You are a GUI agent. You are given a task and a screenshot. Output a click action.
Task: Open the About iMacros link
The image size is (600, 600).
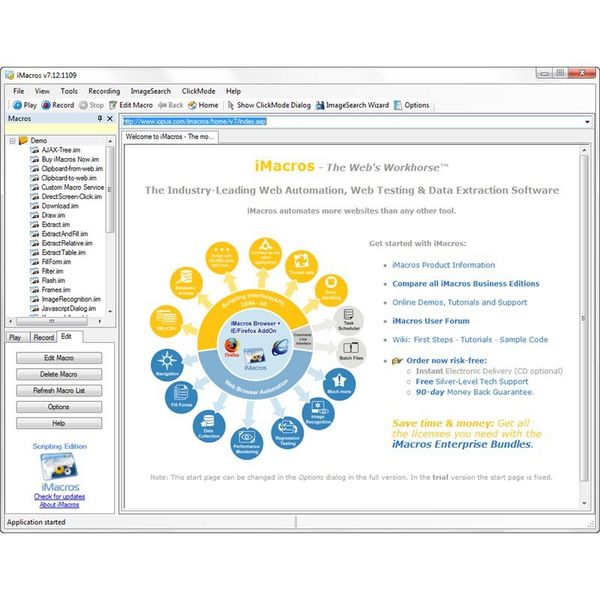click(x=59, y=505)
